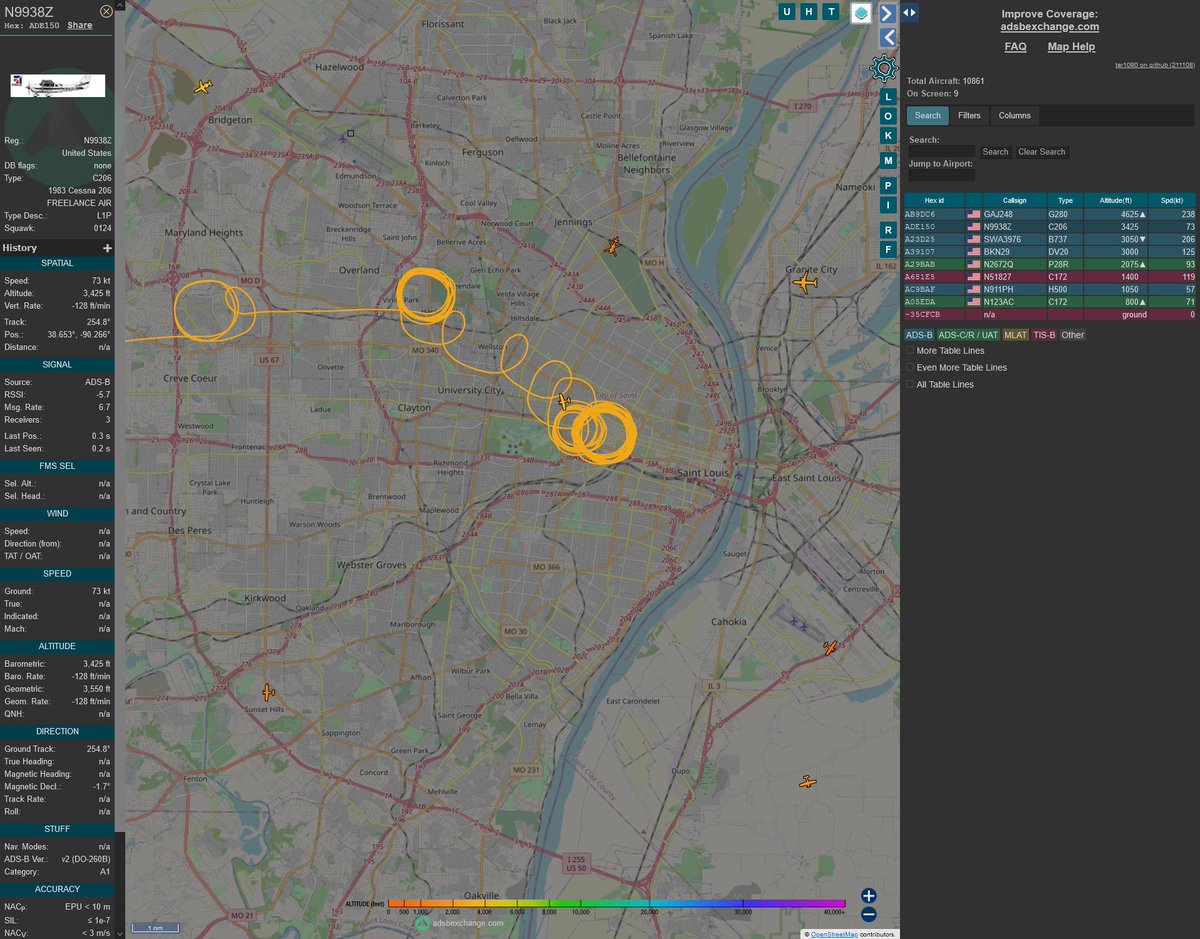1200x939 pixels.
Task: Open the map layers switcher
Action: 861,13
